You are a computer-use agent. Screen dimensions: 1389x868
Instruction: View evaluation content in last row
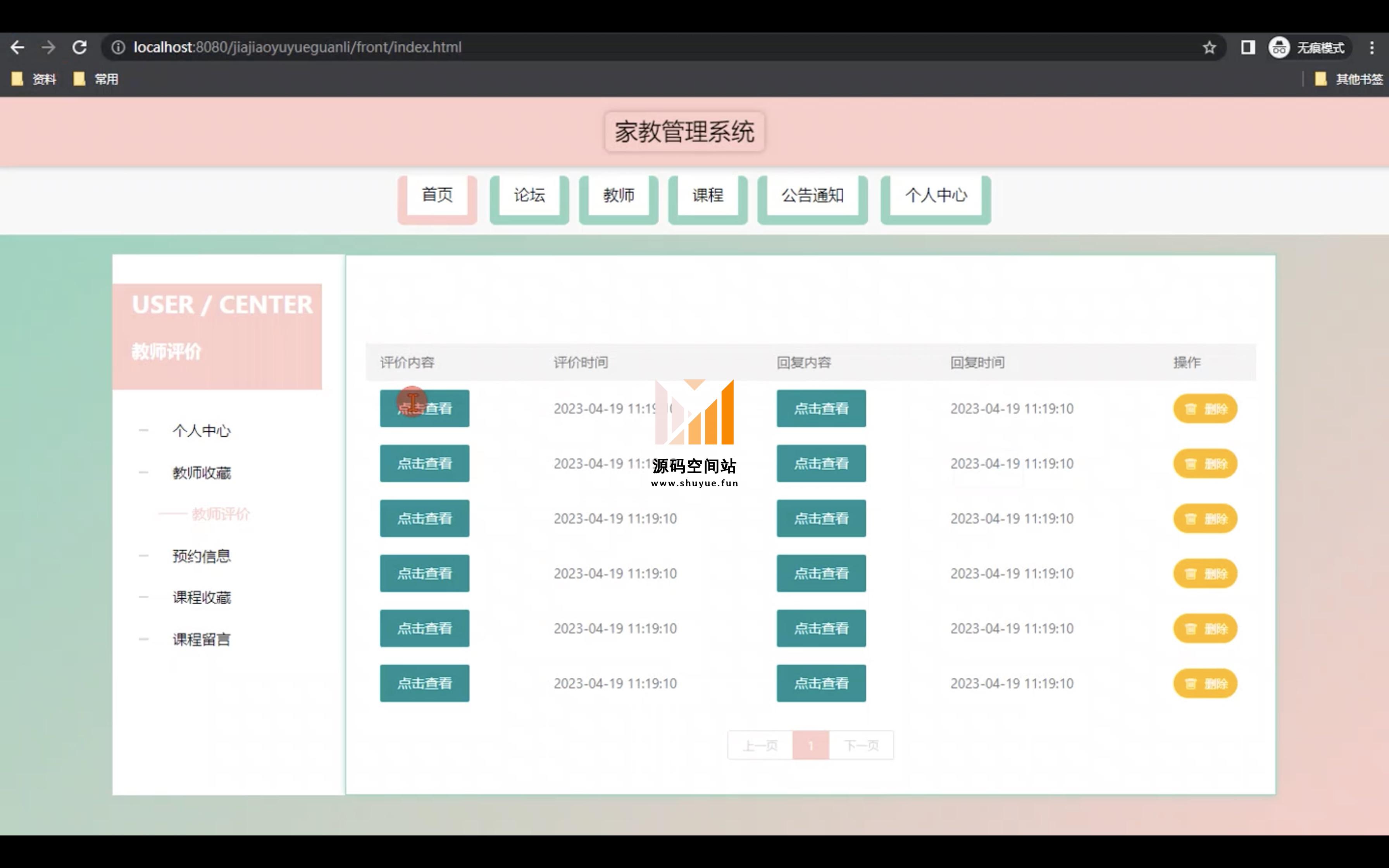424,683
